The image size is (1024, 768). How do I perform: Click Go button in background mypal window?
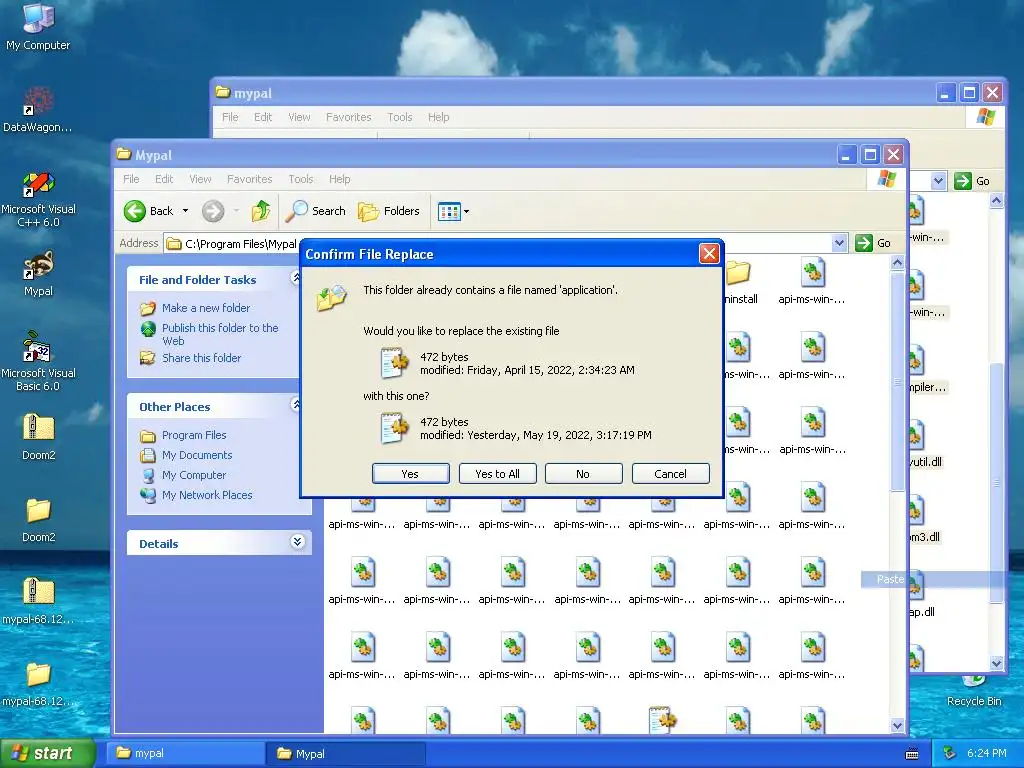coord(972,181)
